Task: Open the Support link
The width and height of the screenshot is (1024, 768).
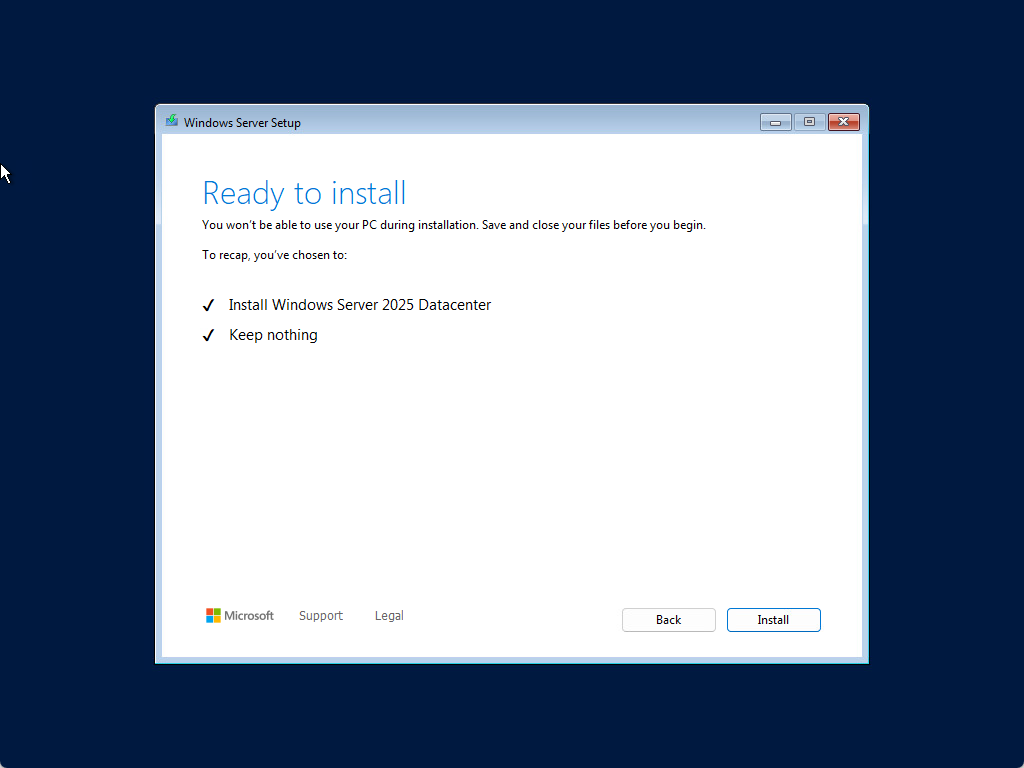Action: [321, 616]
